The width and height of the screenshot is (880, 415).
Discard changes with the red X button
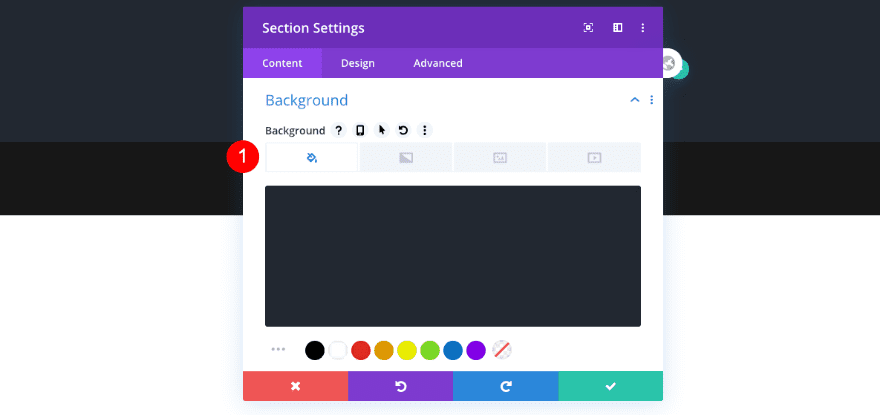[x=295, y=386]
